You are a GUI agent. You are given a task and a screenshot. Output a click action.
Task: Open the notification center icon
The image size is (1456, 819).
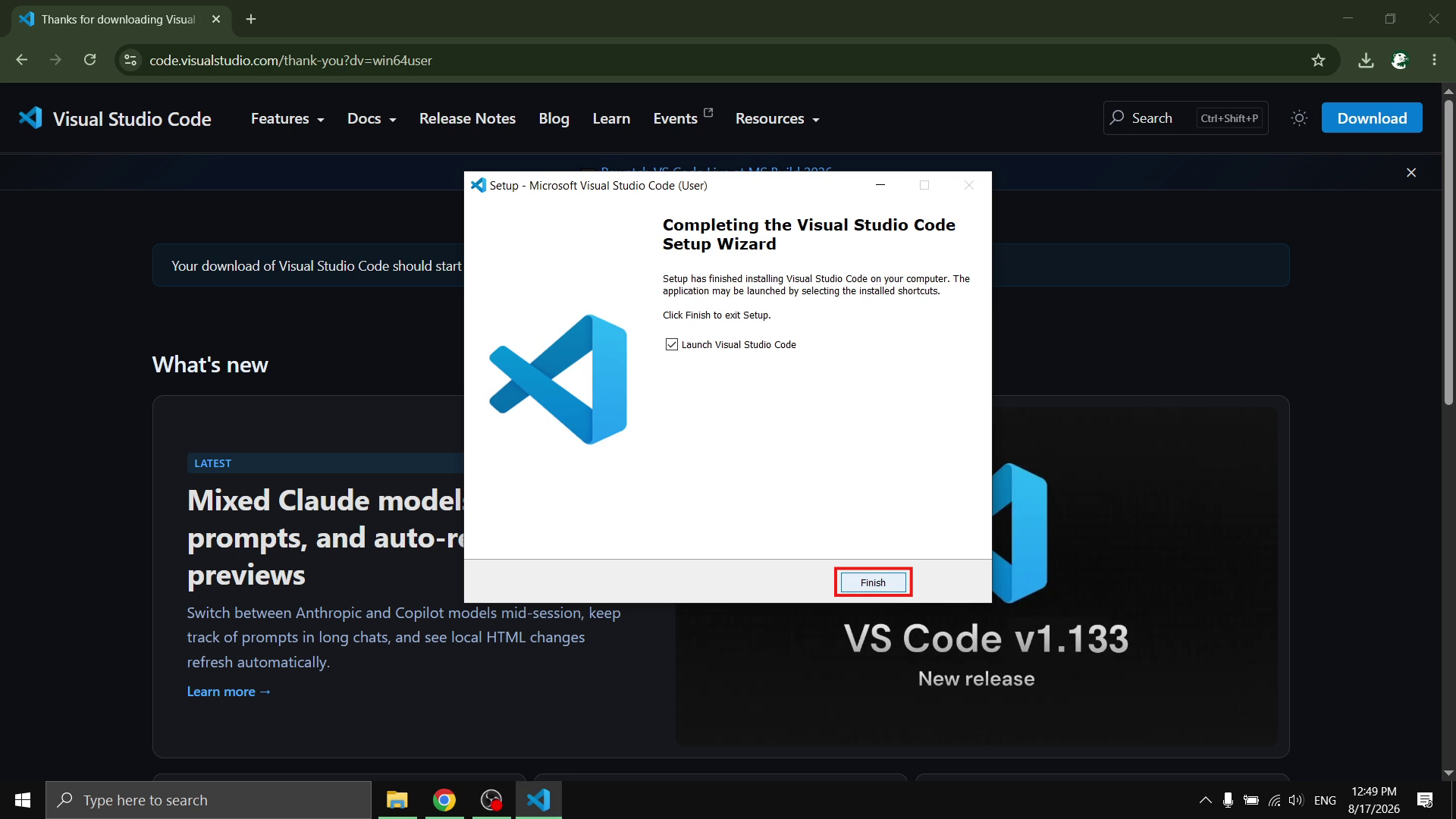coord(1425,800)
